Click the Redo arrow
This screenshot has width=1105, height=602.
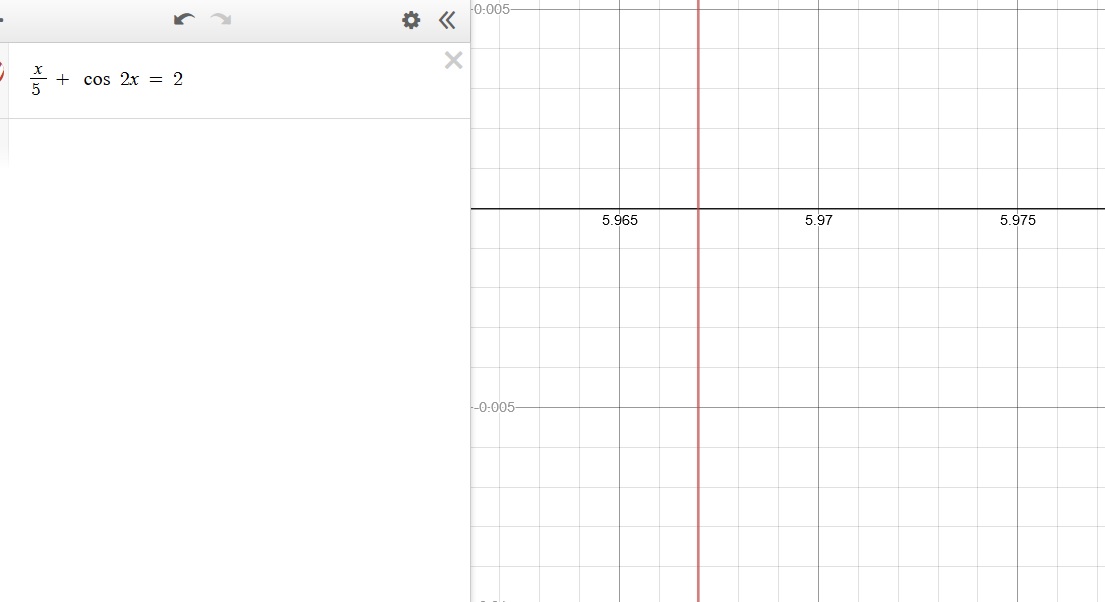221,20
